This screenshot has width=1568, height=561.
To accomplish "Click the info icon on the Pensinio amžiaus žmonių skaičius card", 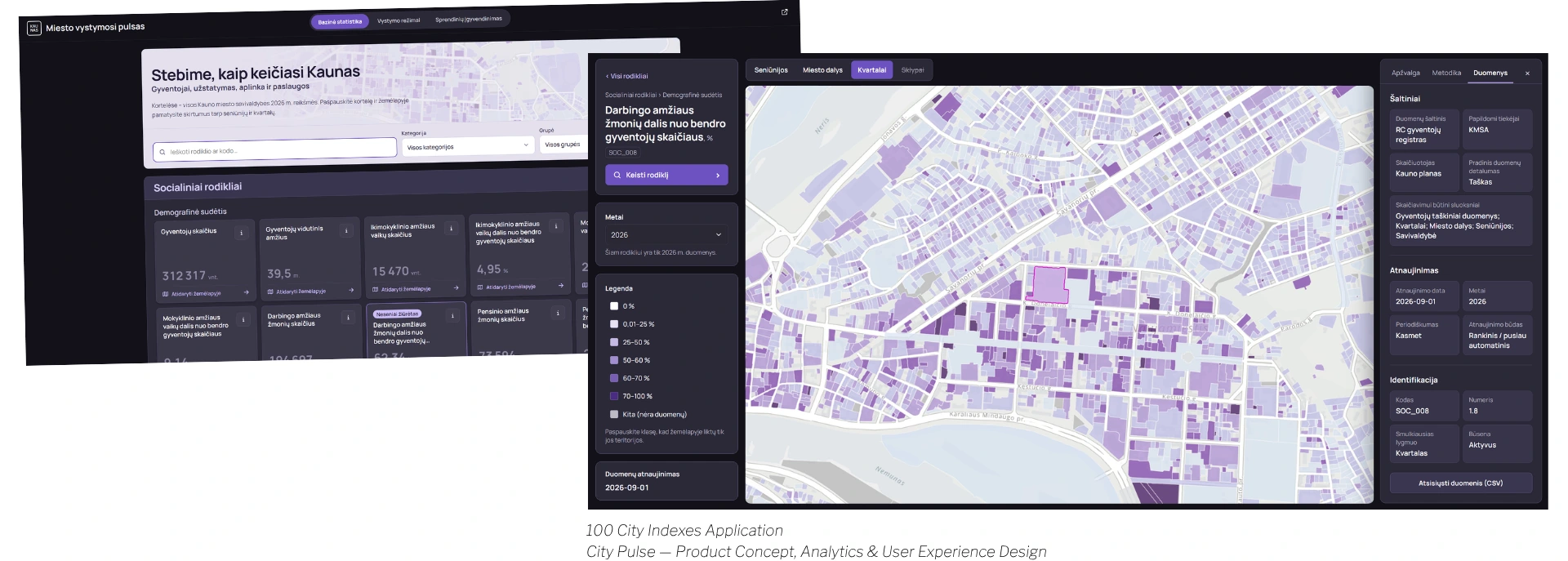I will point(558,313).
